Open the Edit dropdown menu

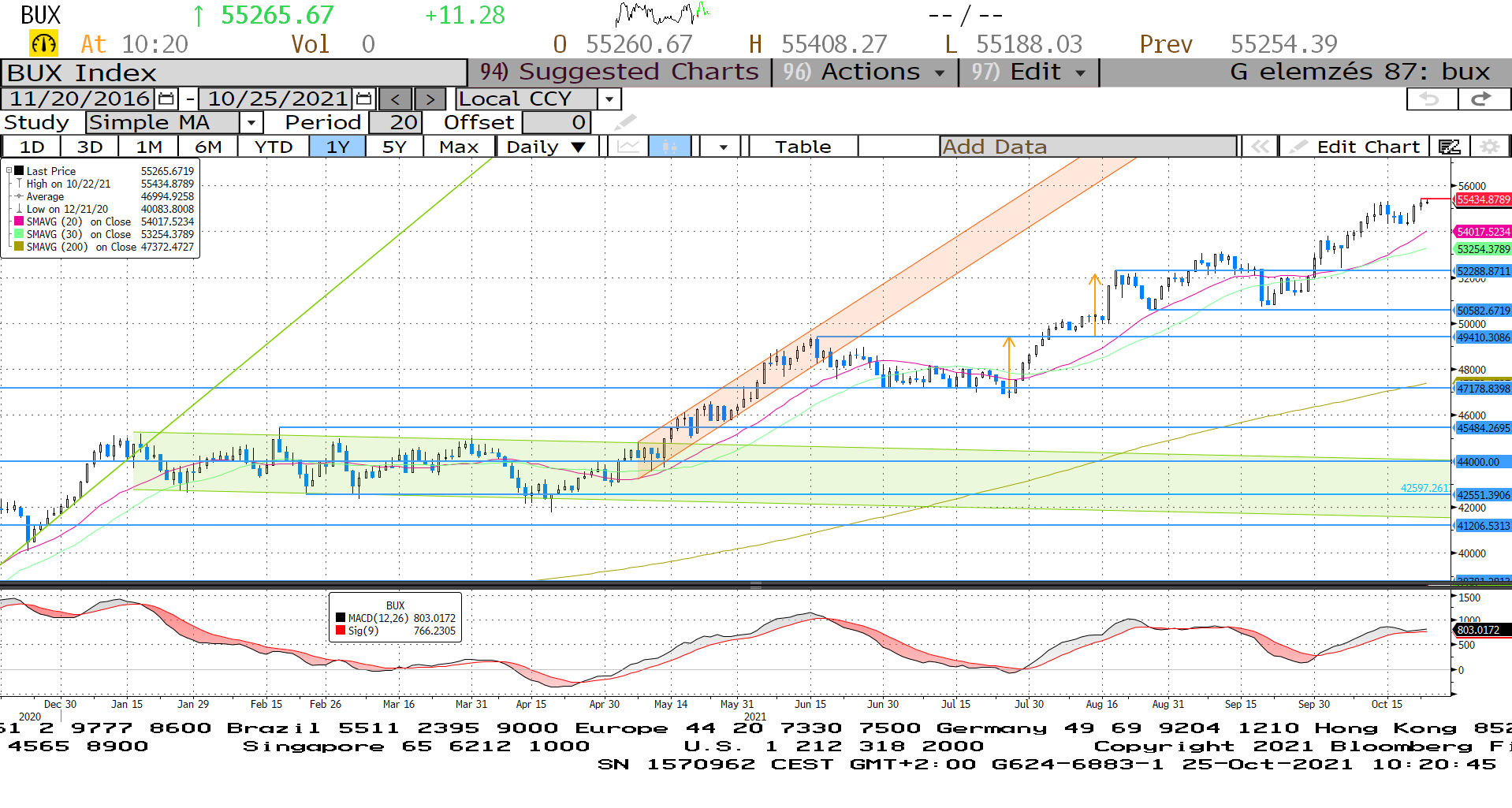coord(1029,72)
